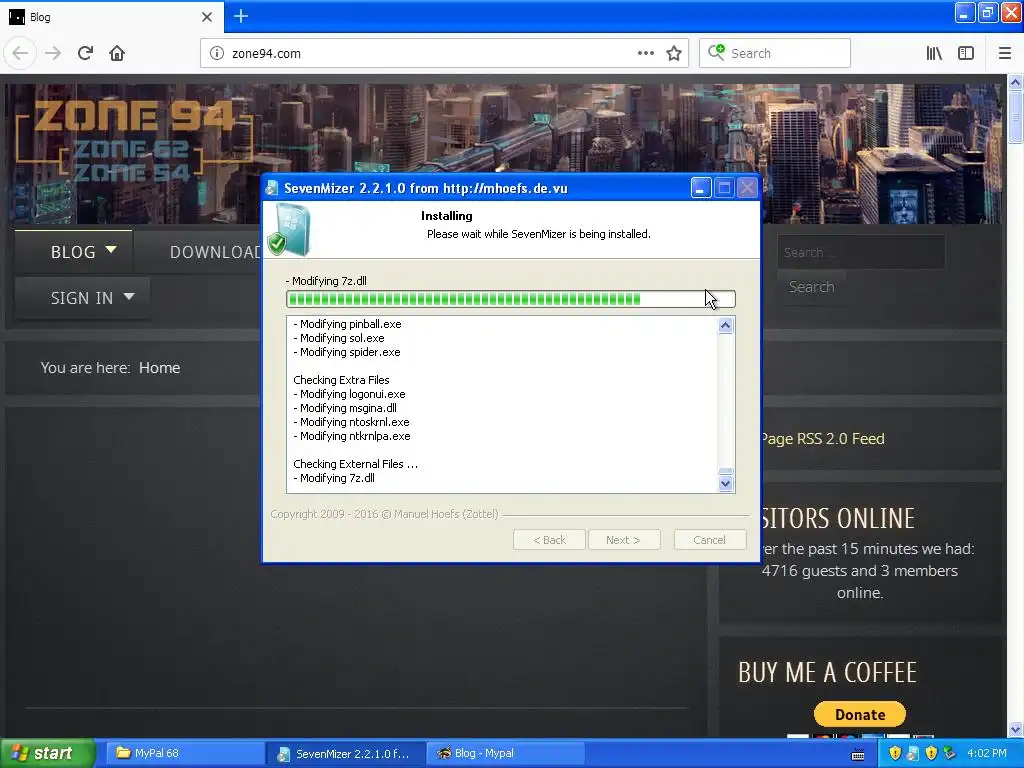Click the website Search text field
Image resolution: width=1024 pixels, height=768 pixels.
[861, 252]
